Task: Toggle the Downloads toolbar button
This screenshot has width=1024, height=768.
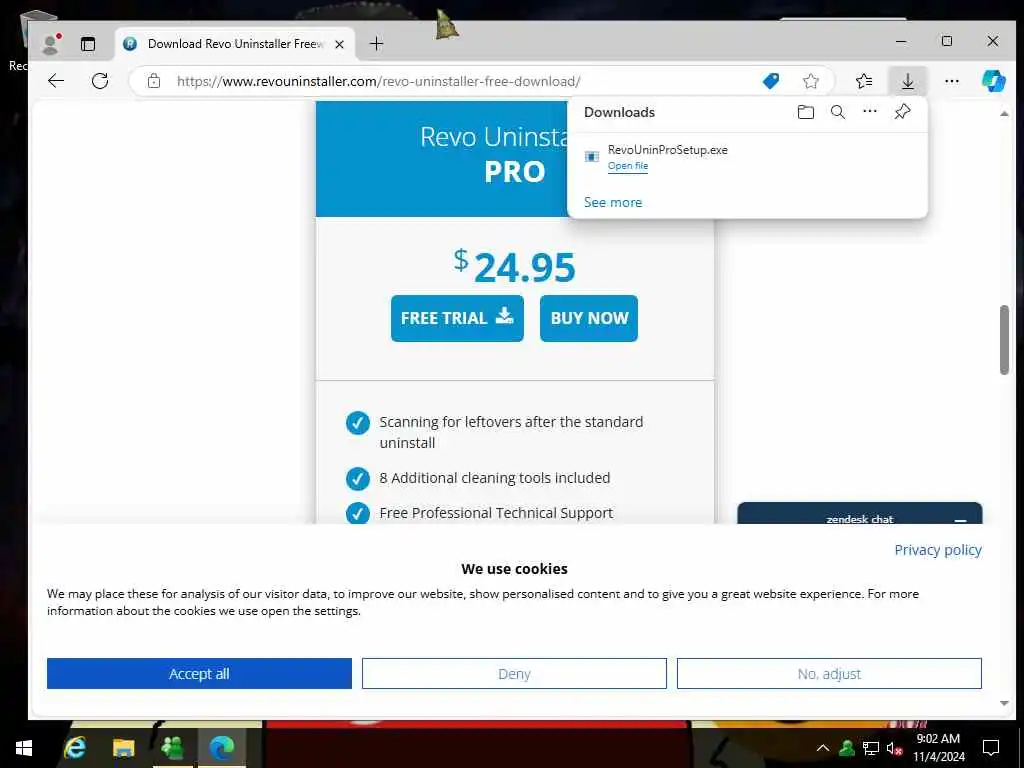Action: [907, 81]
